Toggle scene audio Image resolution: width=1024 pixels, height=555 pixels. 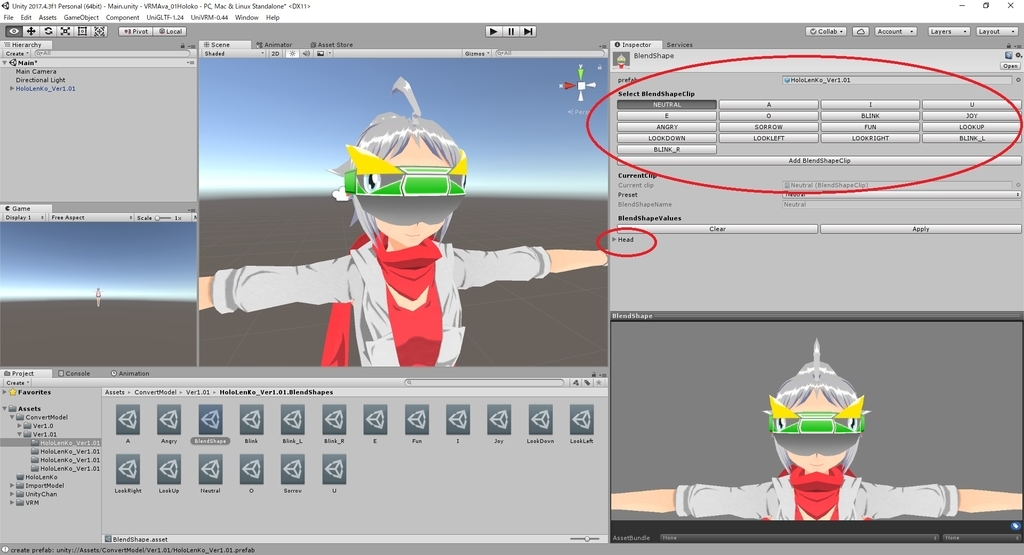306,54
